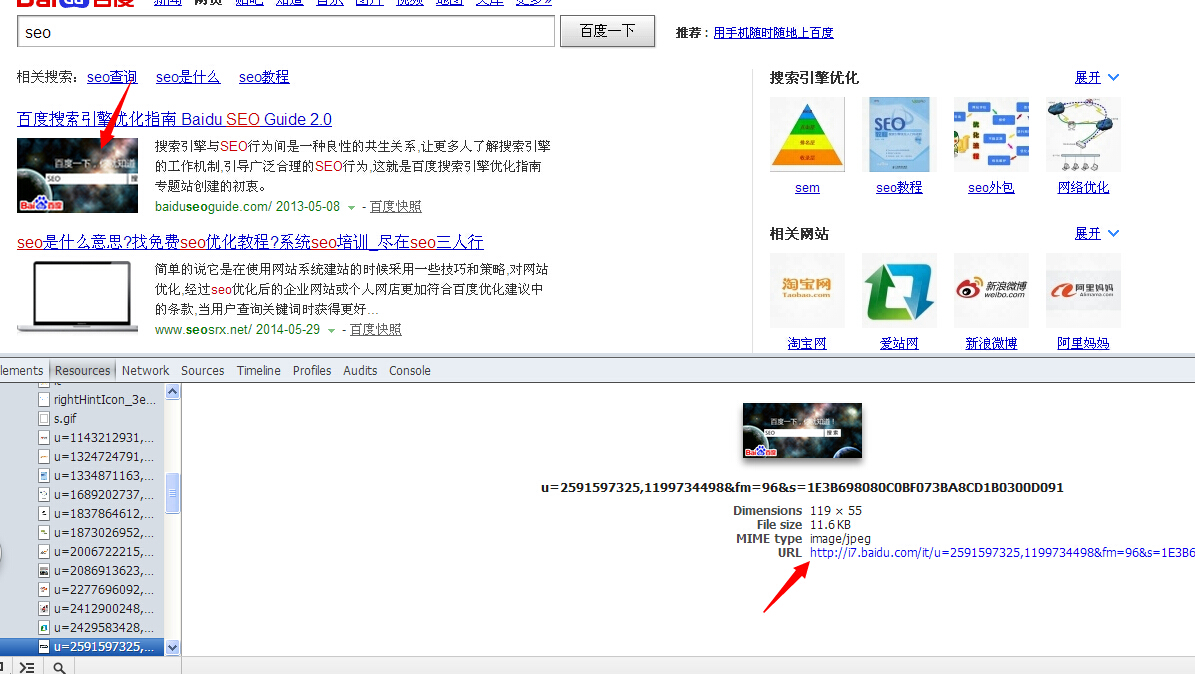The height and width of the screenshot is (674, 1195).
Task: Click the 网络优化 network diagram image
Action: 1084,134
